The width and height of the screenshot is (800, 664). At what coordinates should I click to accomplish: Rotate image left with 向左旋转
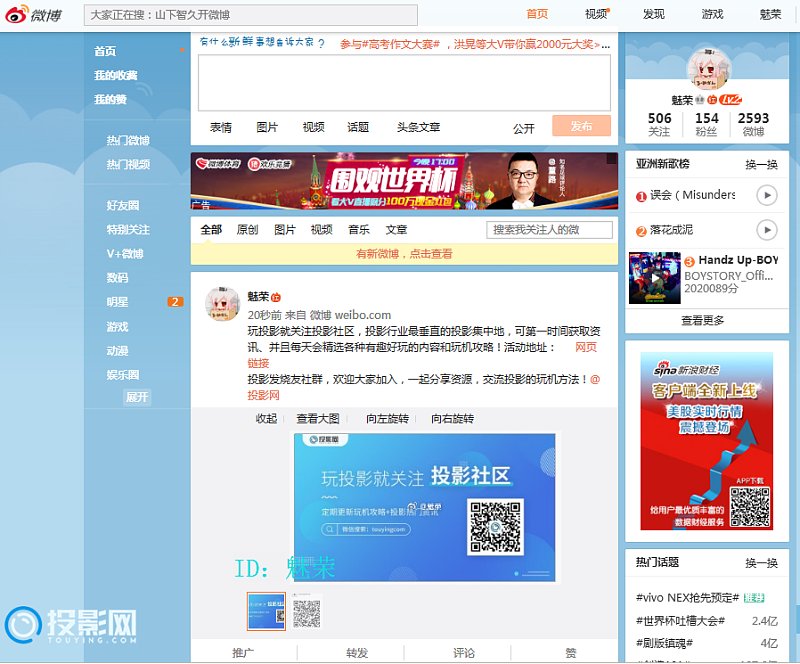[x=387, y=419]
